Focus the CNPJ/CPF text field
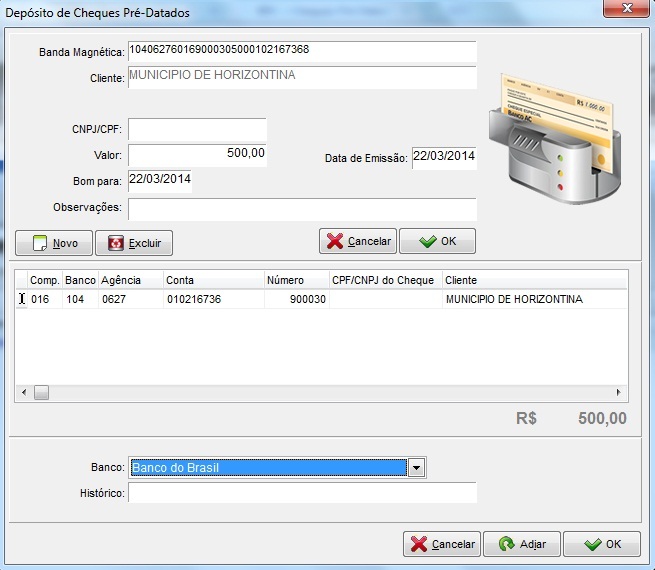655x570 pixels. tap(197, 130)
